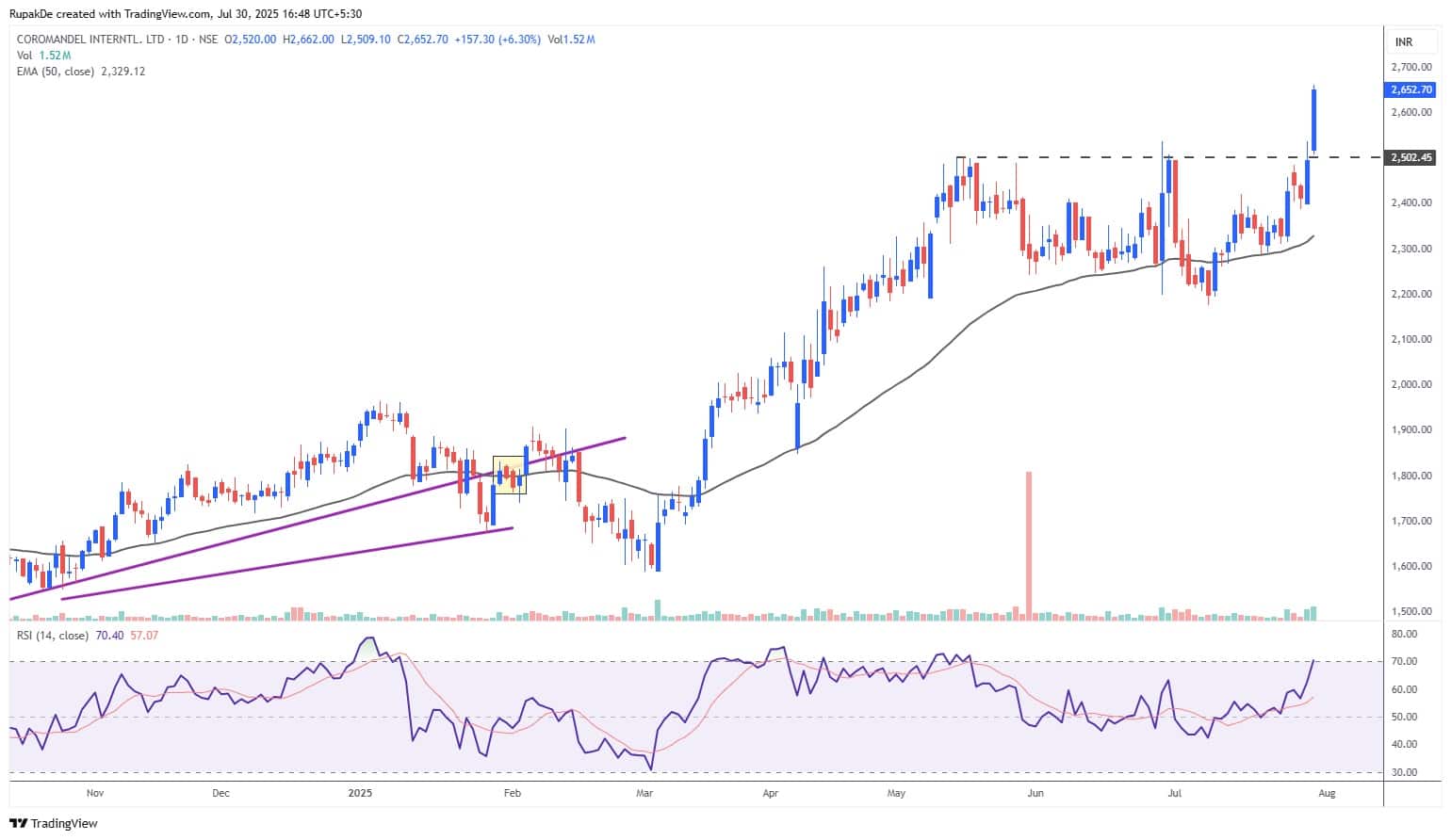The image size is (1451, 840).
Task: Click the TradingView.com text in header
Action: [166, 14]
